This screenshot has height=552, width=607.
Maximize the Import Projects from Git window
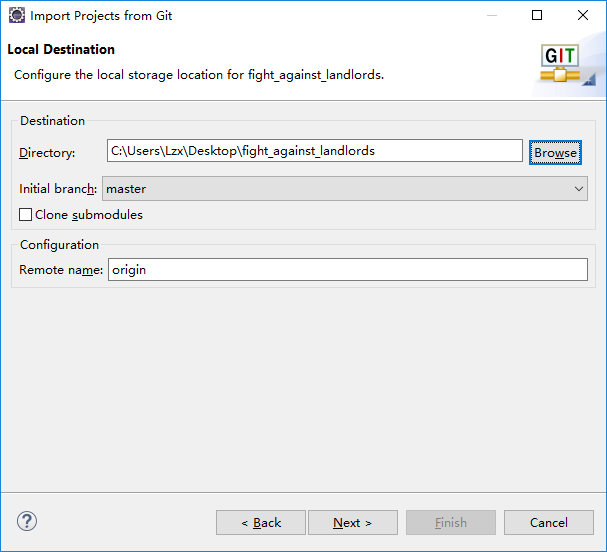pos(537,15)
